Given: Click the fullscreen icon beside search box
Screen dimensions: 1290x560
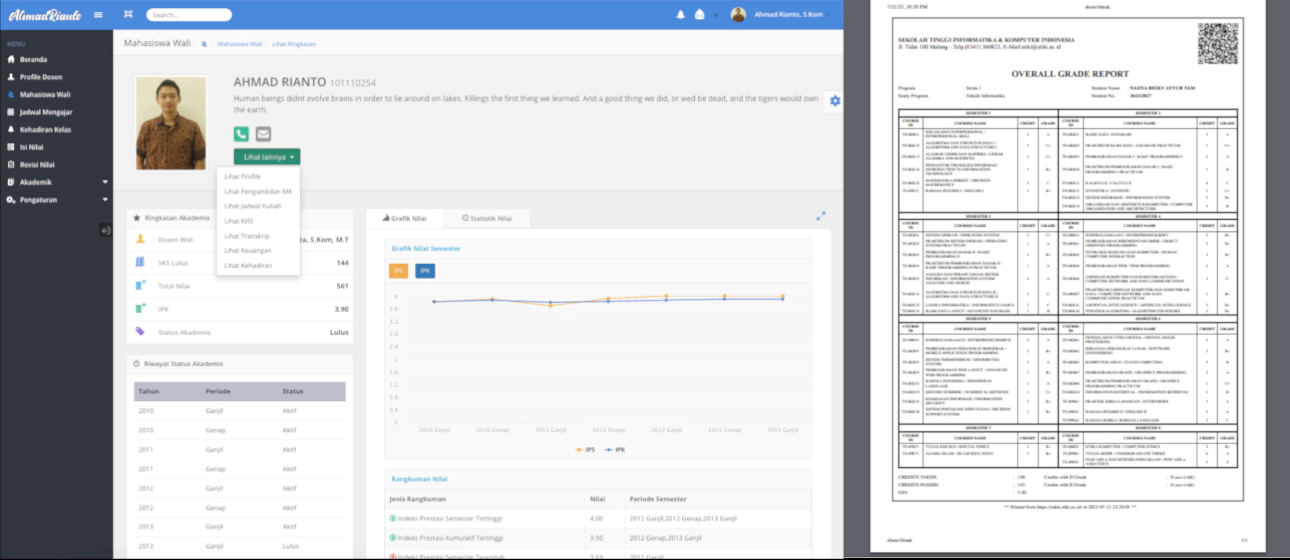Looking at the screenshot, I should tap(128, 14).
